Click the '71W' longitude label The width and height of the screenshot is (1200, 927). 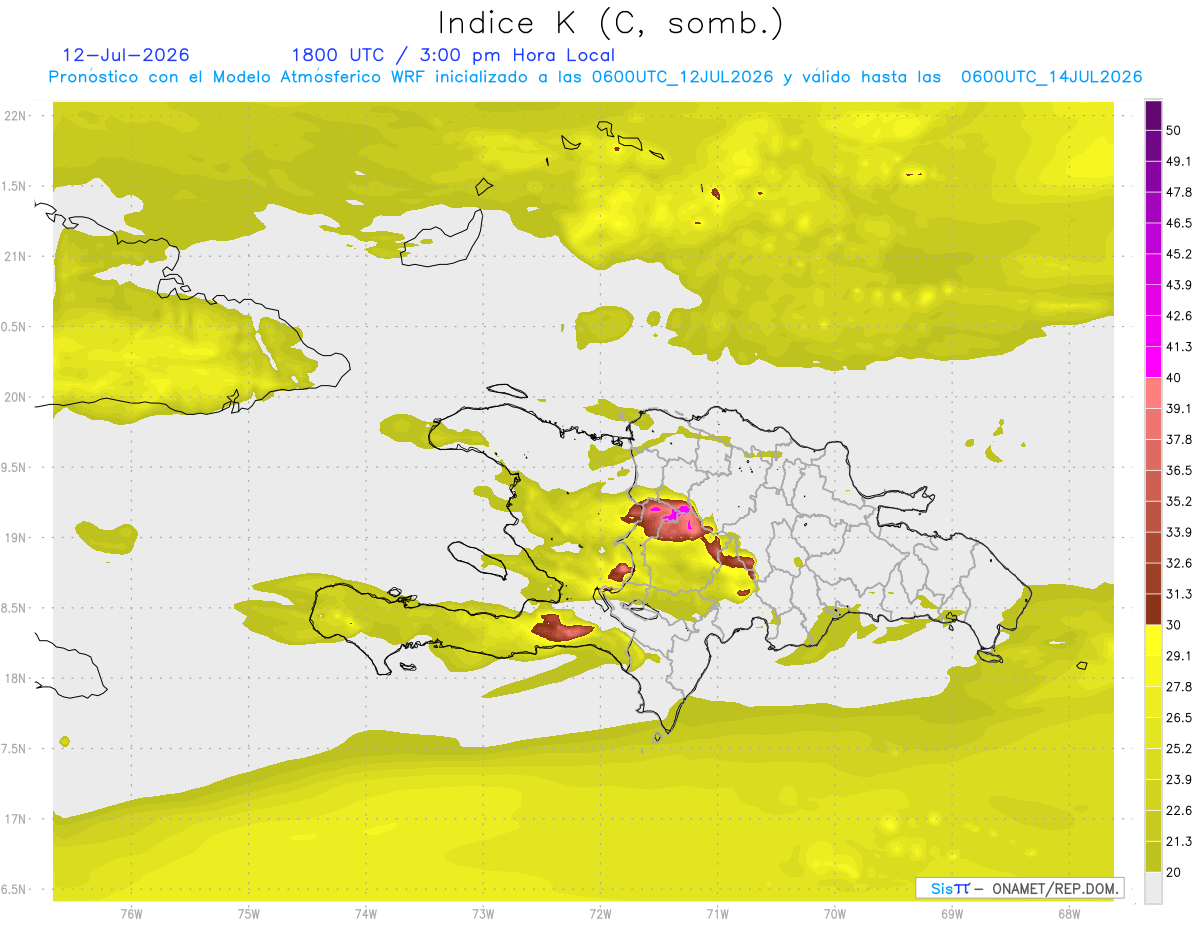point(717,913)
